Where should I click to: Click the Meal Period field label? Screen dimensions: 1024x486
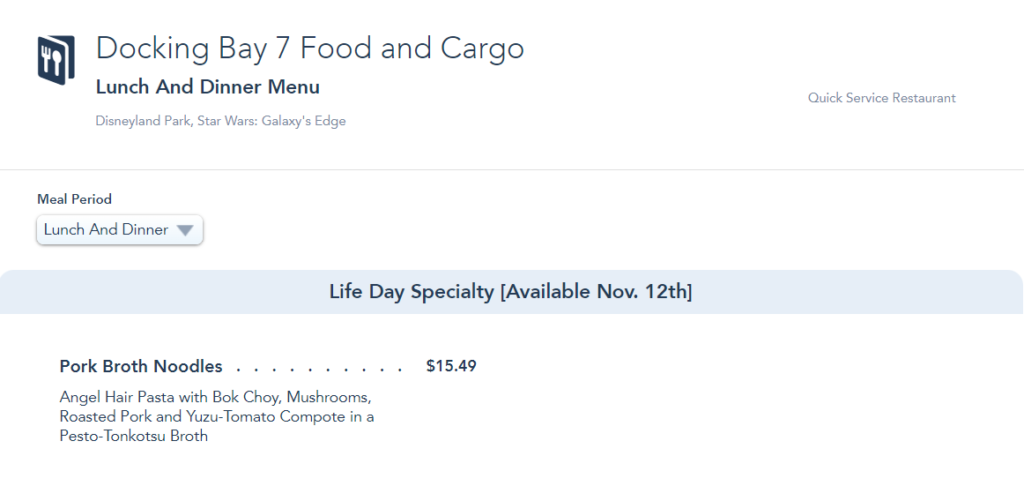point(74,199)
